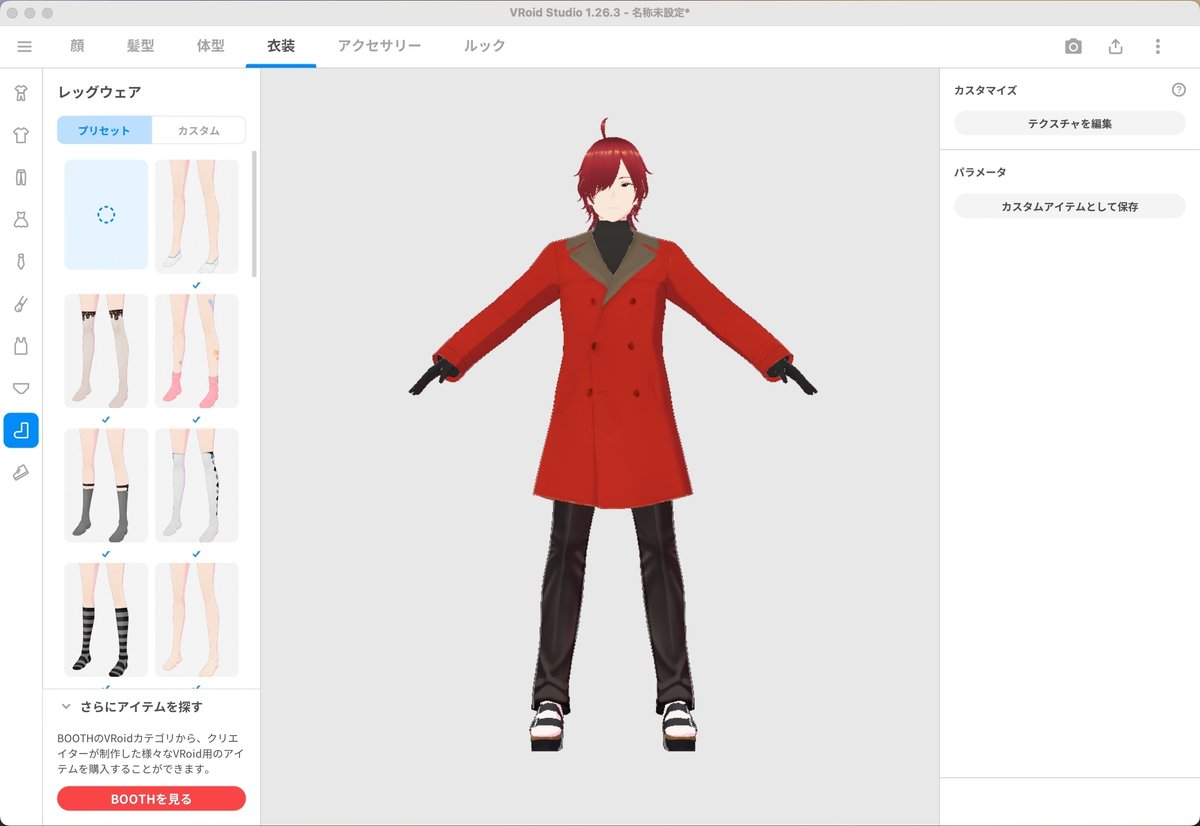The height and width of the screenshot is (826, 1200).
Task: Click the BOOTHを見る button
Action: click(x=151, y=798)
